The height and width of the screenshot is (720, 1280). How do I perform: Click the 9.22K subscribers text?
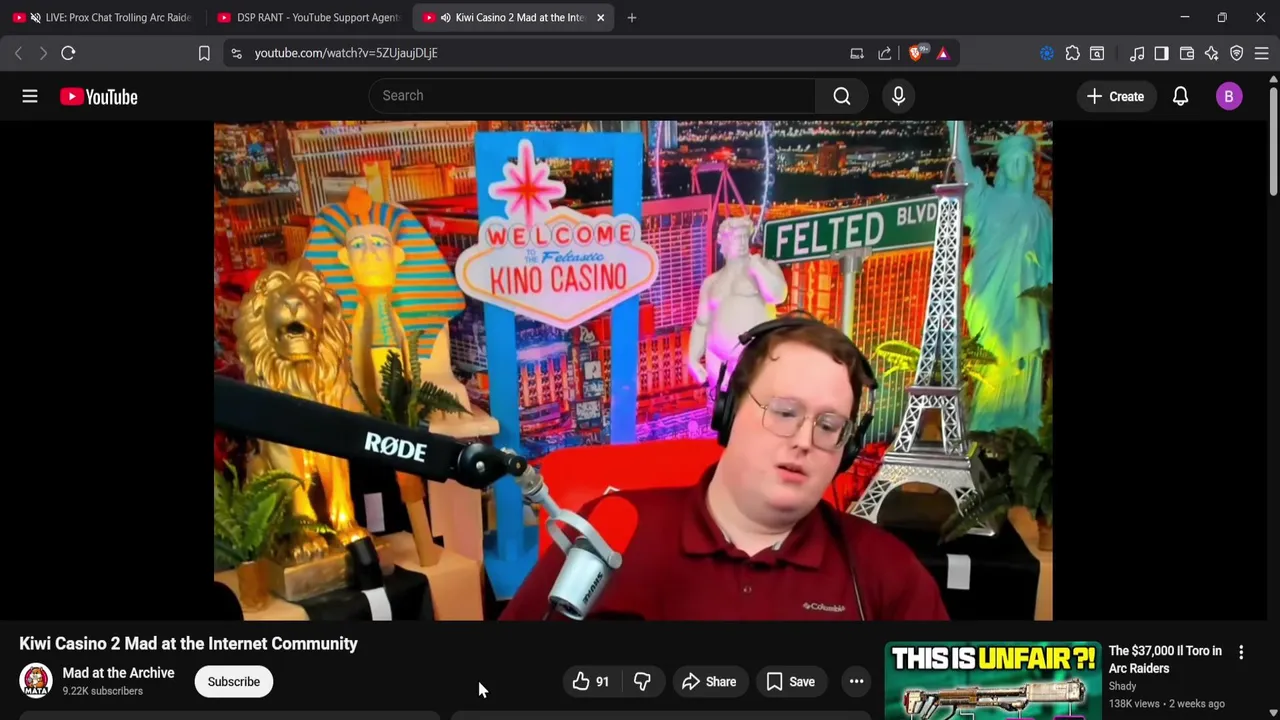102,691
